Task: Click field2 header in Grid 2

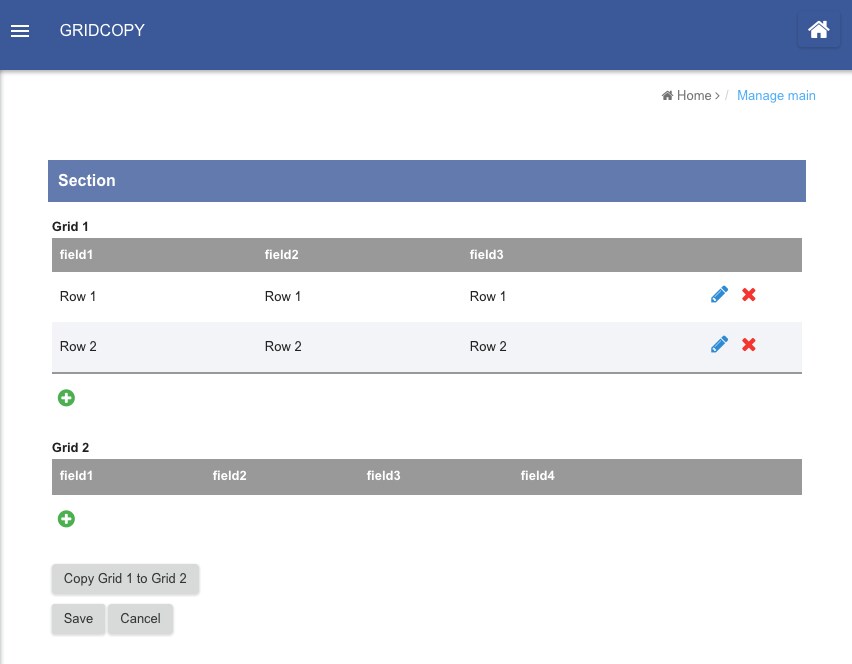Action: [x=229, y=475]
